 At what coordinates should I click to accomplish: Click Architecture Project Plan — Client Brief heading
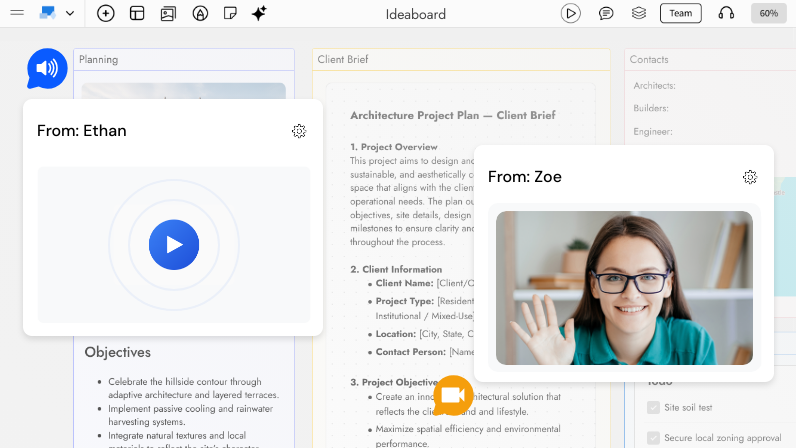(453, 115)
